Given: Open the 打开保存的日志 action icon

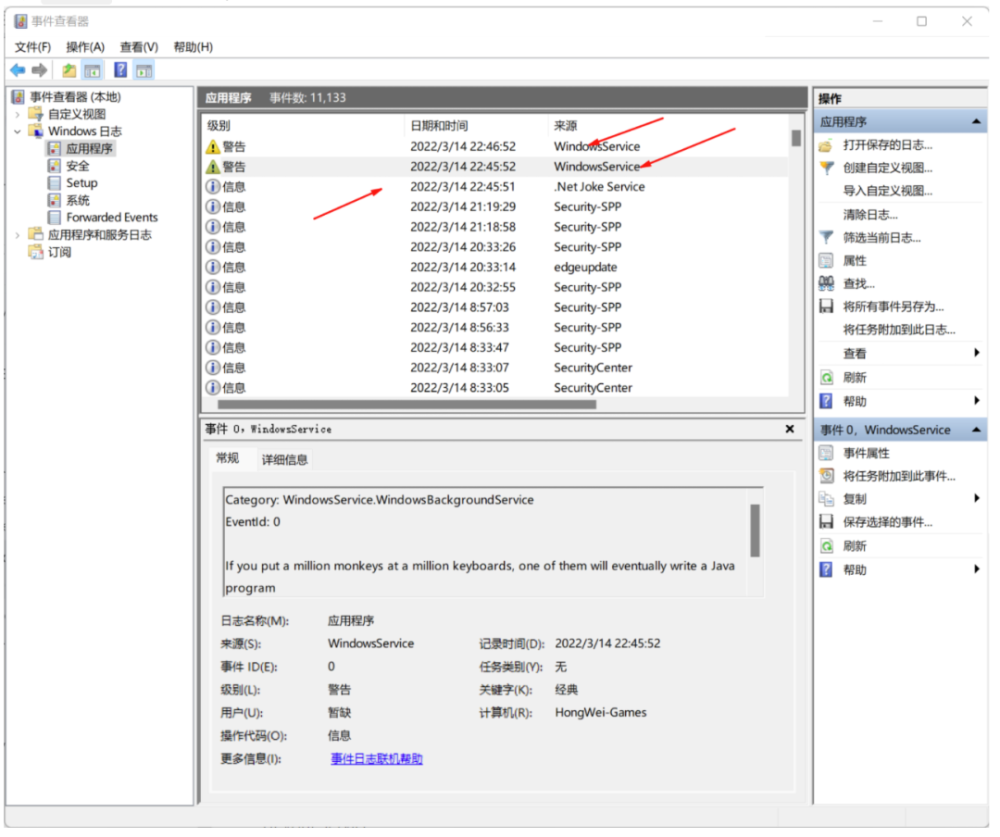Looking at the screenshot, I should click(826, 145).
